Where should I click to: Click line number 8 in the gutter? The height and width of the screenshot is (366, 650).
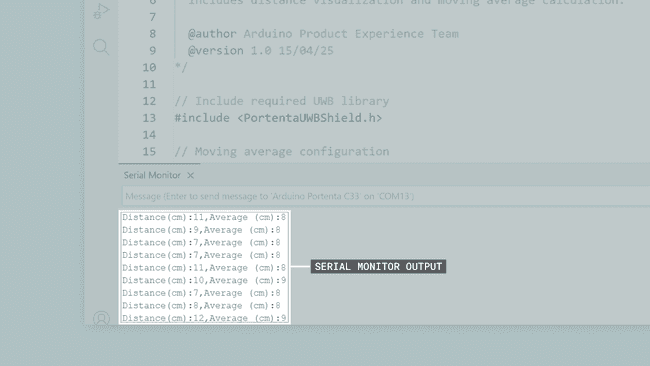tap(153, 34)
